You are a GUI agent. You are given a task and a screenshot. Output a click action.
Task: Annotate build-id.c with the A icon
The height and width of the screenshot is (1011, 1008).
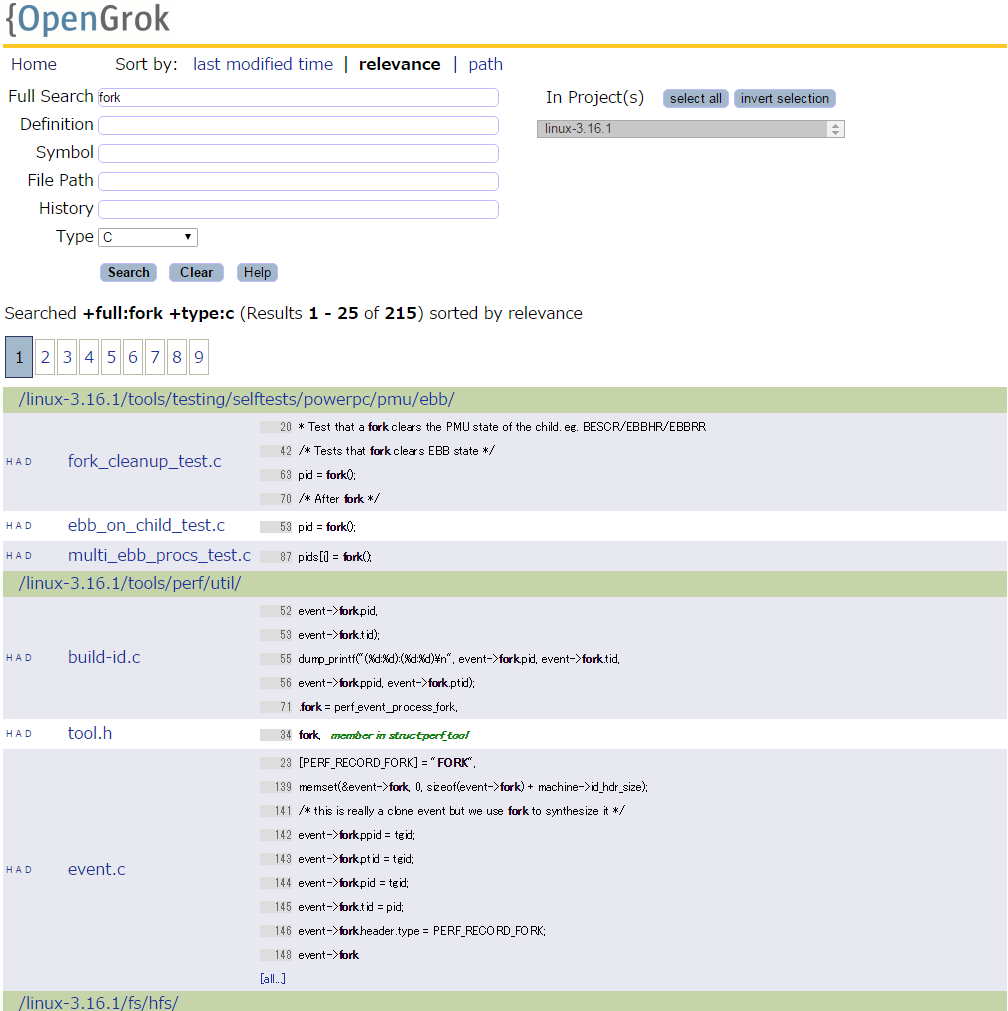coord(17,657)
